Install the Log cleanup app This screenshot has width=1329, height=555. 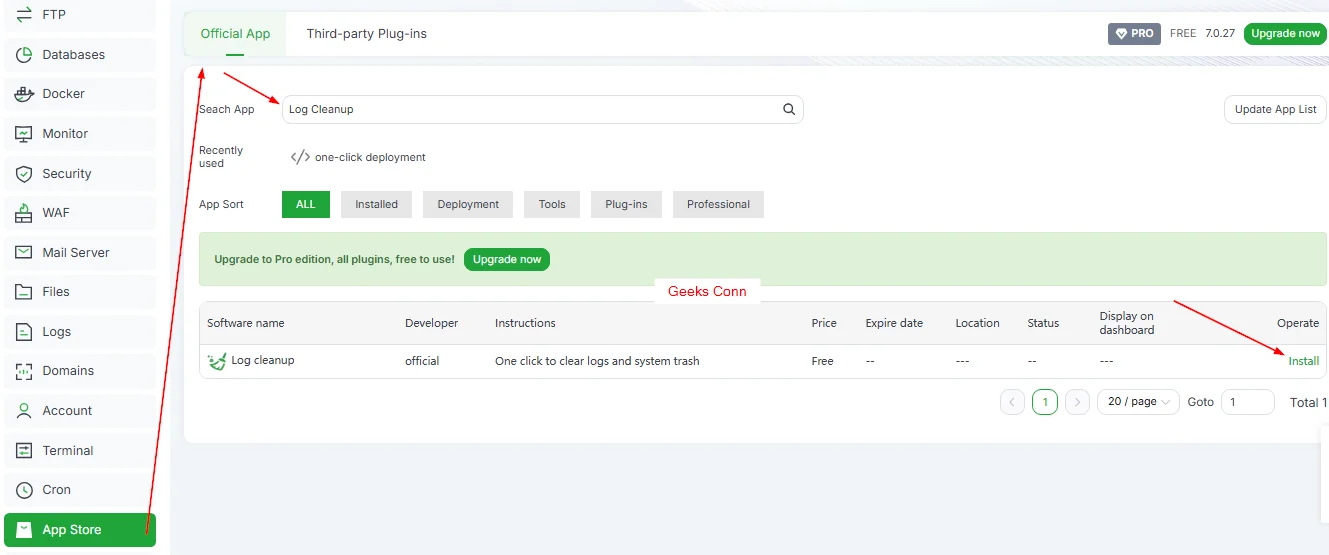(x=1303, y=361)
